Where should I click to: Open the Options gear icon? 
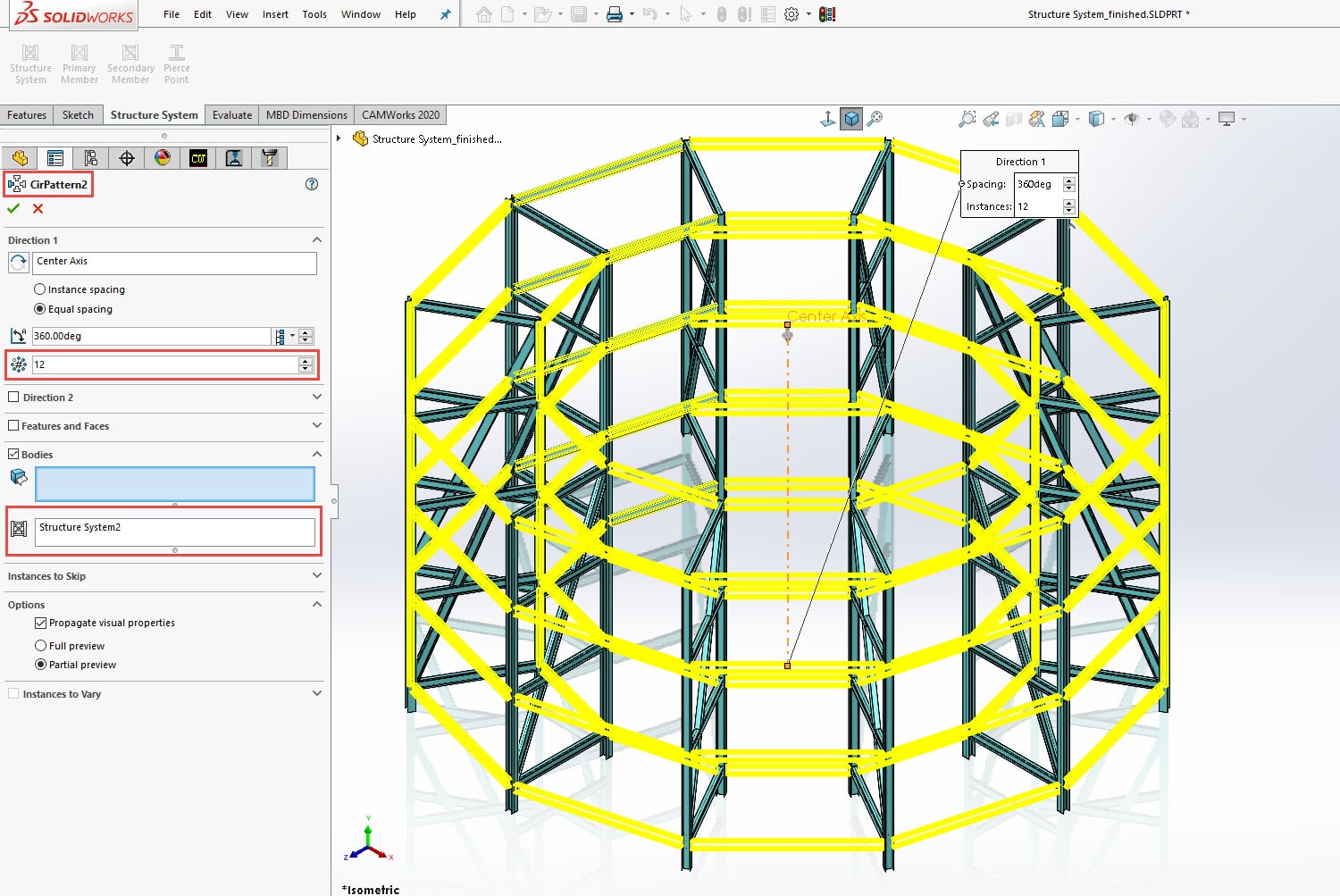[x=791, y=14]
